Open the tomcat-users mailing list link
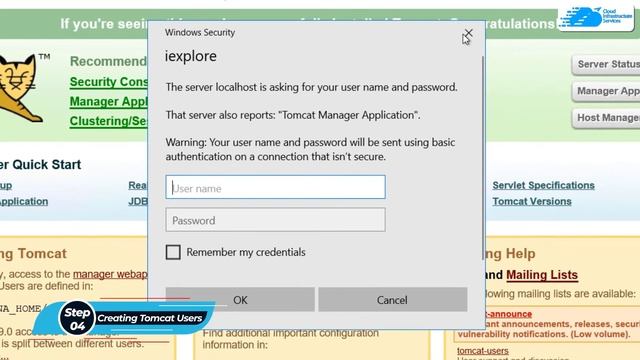 [482, 351]
